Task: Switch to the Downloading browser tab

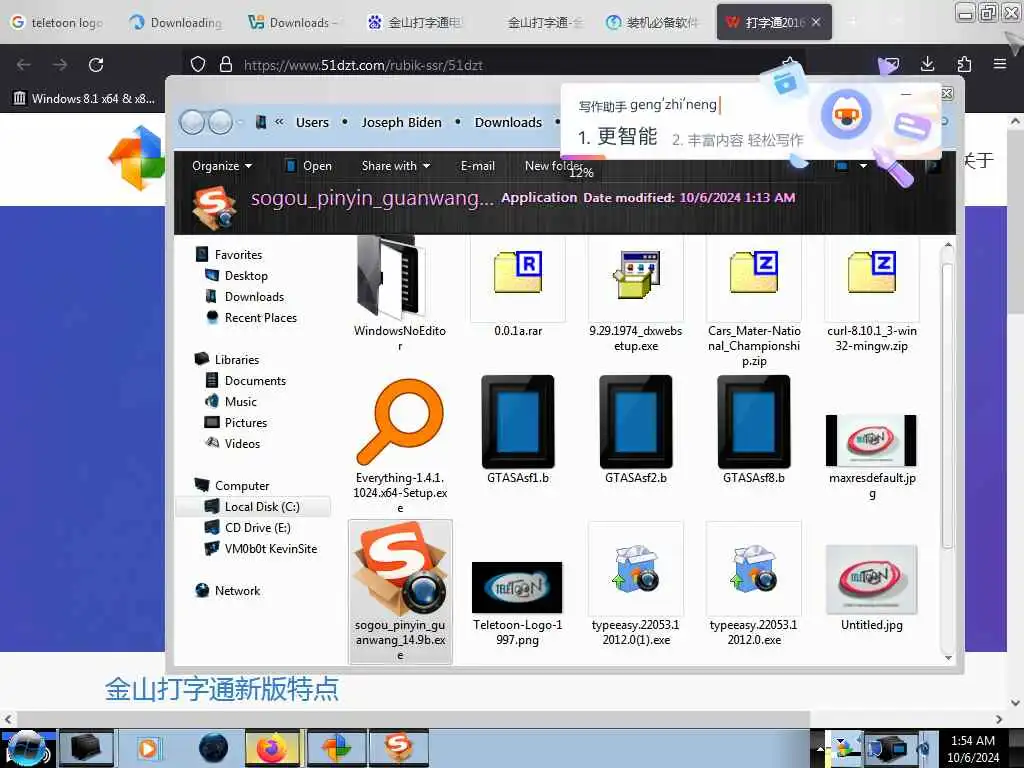Action: [x=176, y=22]
